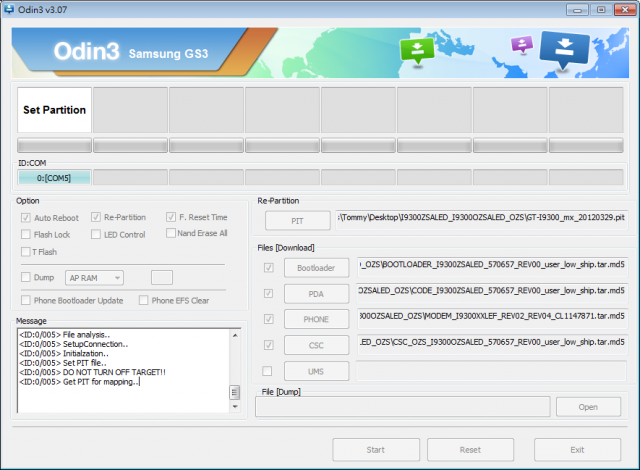Enable the Dump checkbox
Viewport: 640px width, 470px height.
click(x=25, y=277)
